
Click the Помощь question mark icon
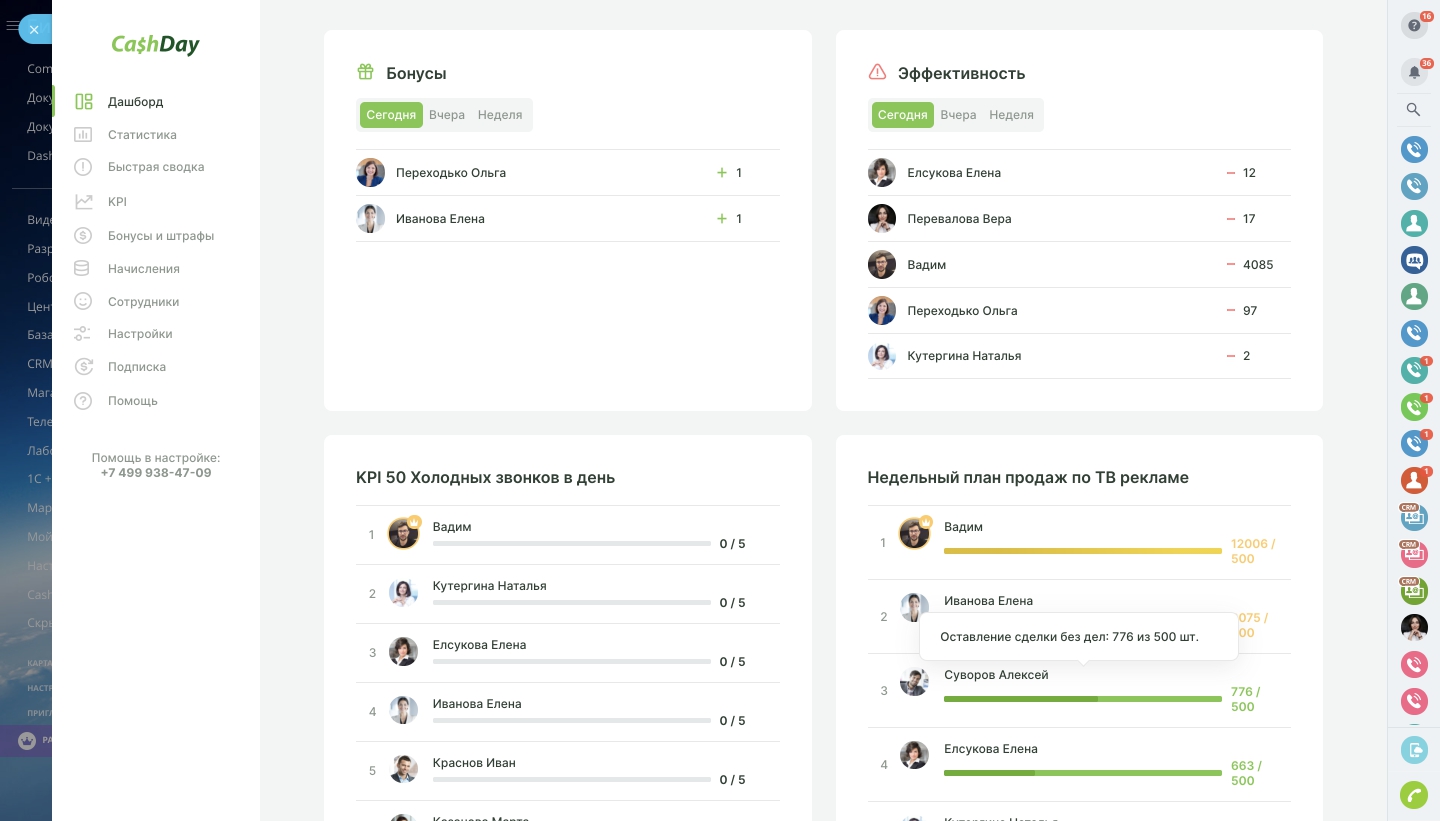pyautogui.click(x=85, y=401)
